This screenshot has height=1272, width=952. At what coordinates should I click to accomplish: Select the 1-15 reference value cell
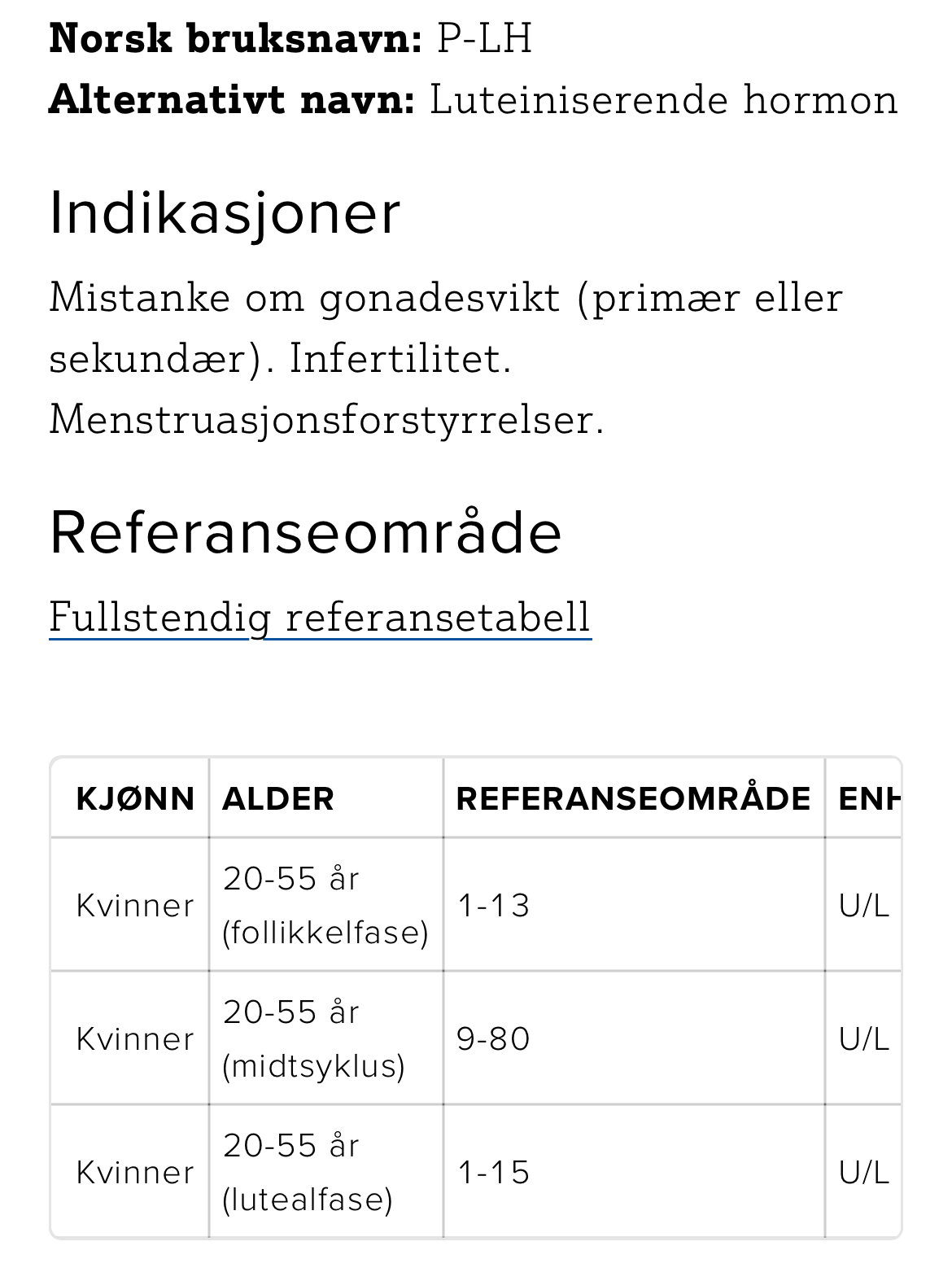pos(494,1173)
